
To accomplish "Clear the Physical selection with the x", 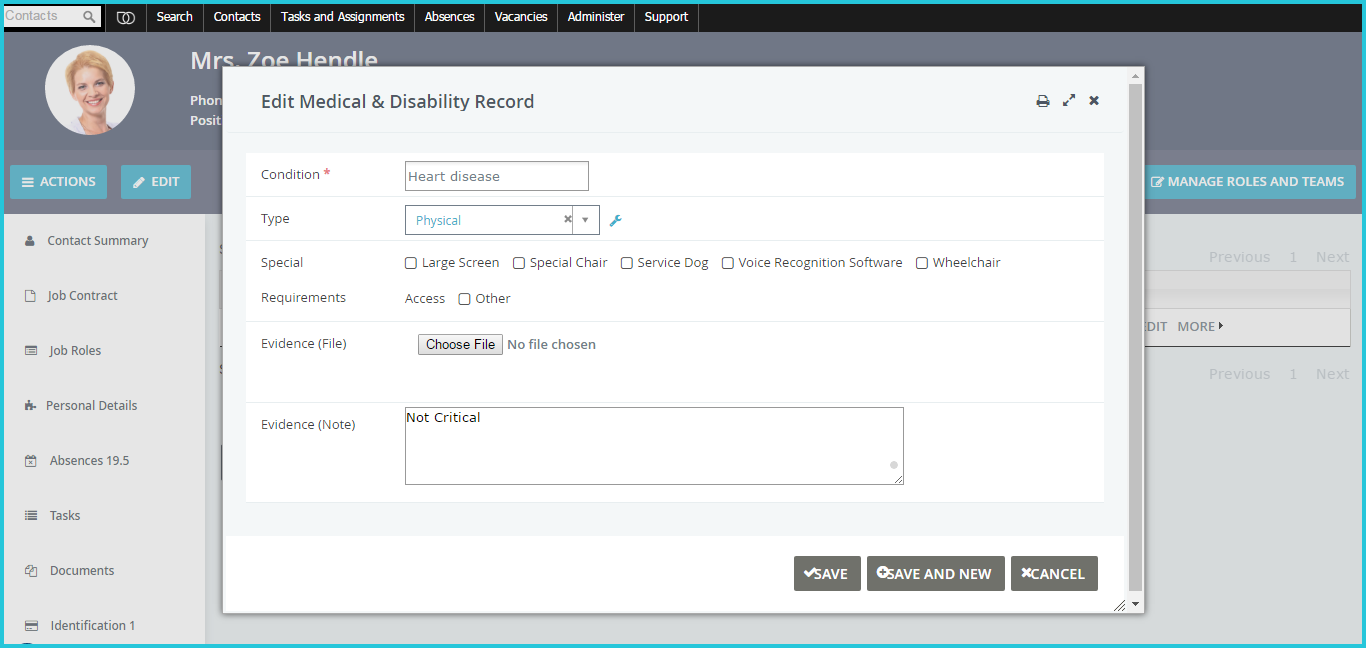I will click(567, 219).
